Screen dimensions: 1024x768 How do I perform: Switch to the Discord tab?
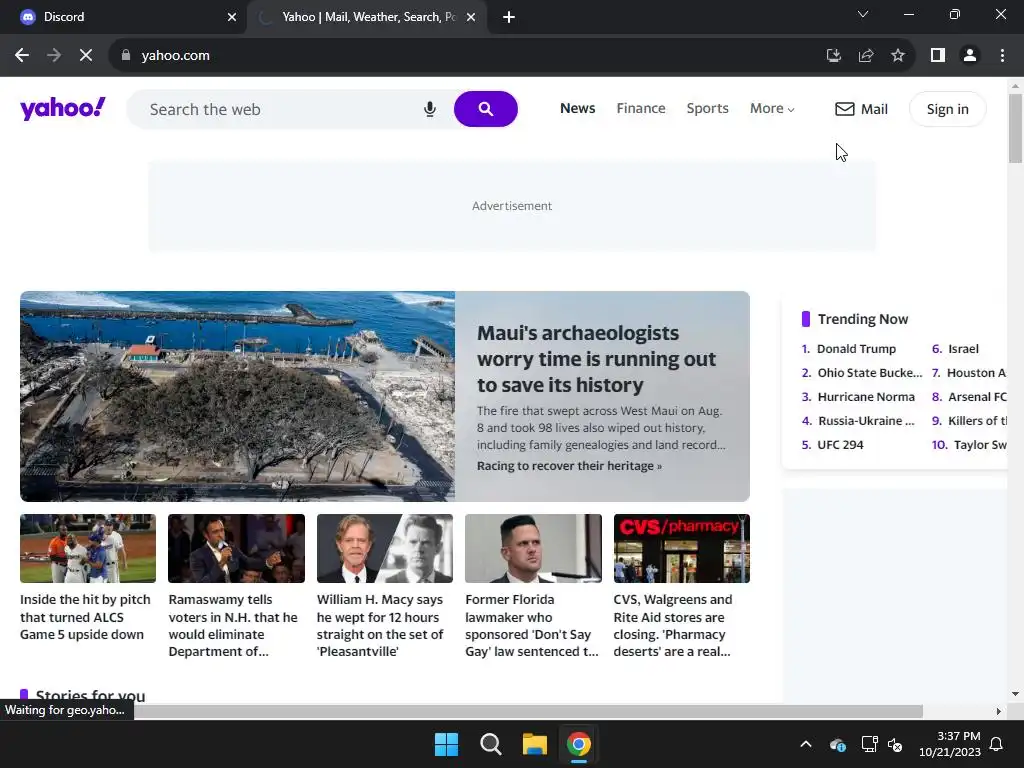click(124, 17)
